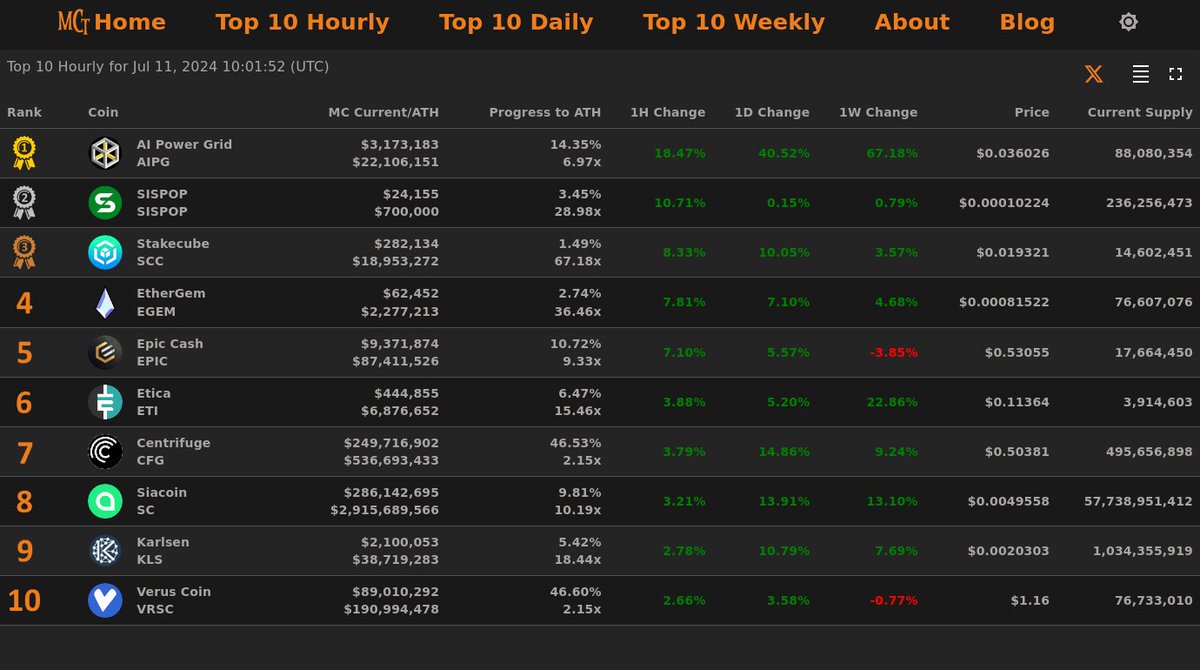
Task: Open the SISPOP coin name link
Action: tap(162, 194)
